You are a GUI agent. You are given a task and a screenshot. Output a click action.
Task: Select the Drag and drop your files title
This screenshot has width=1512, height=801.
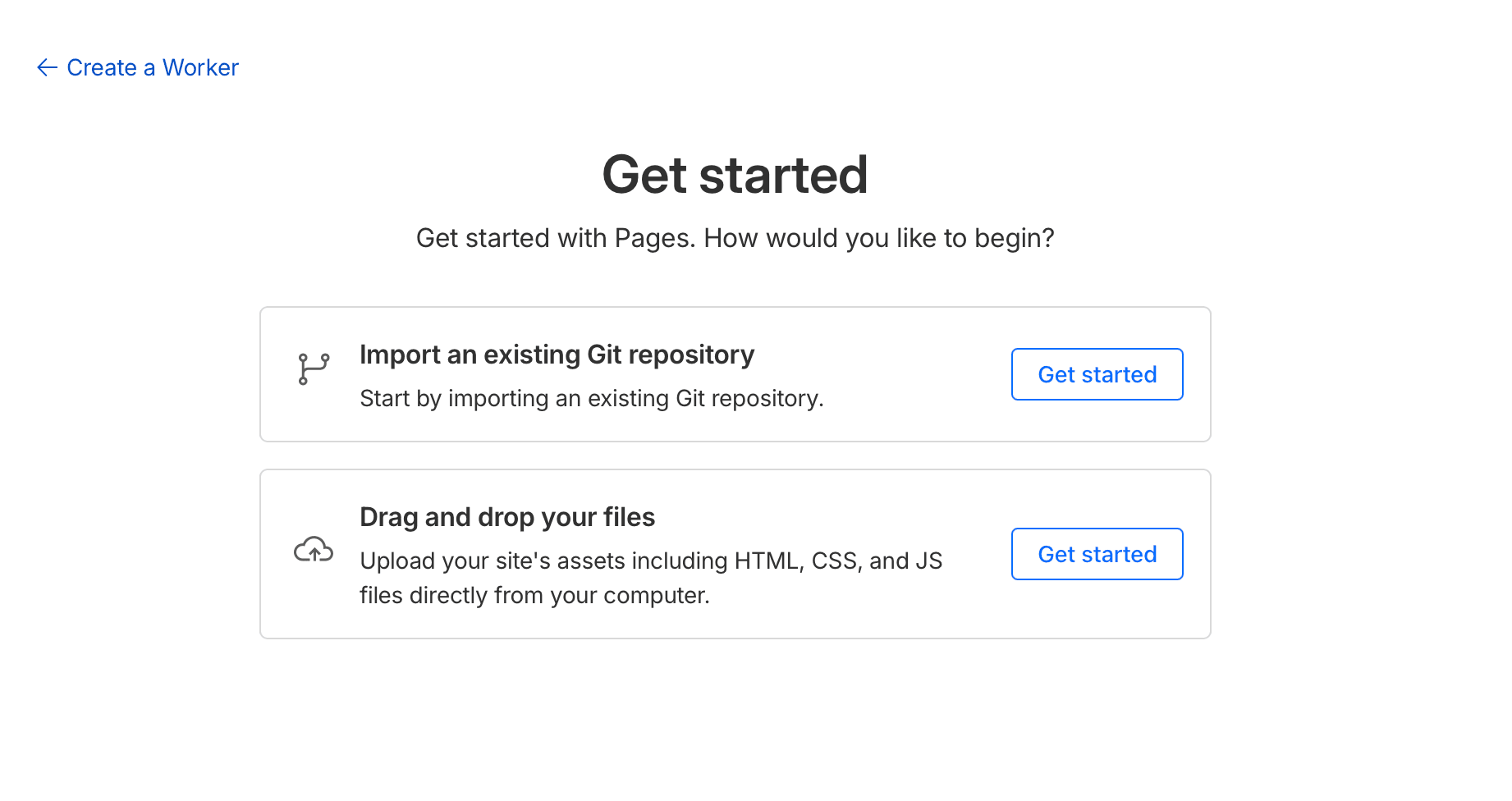tap(507, 517)
